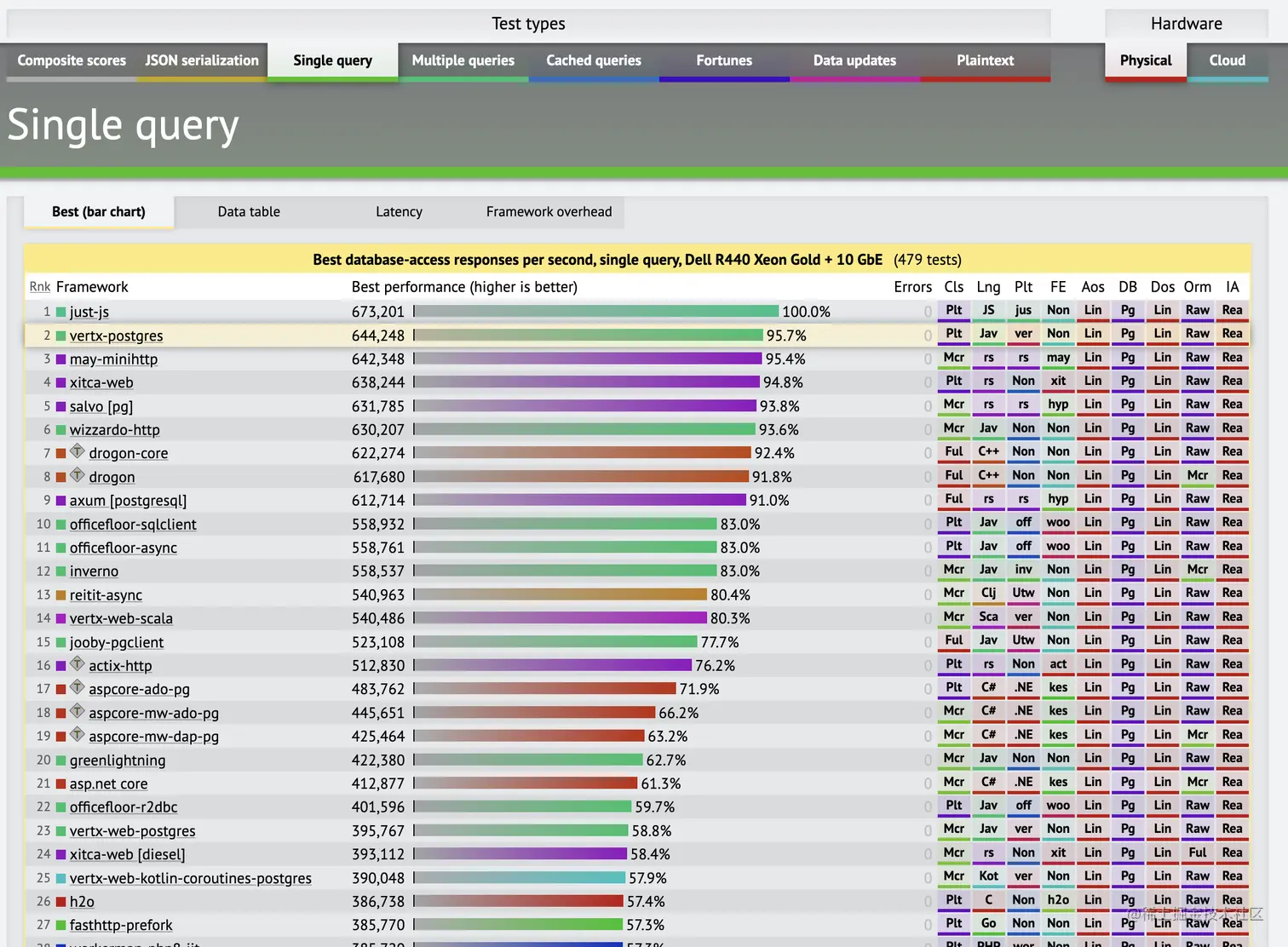Click the 673,201 value for just-js
The width and height of the screenshot is (1288, 947).
point(378,313)
